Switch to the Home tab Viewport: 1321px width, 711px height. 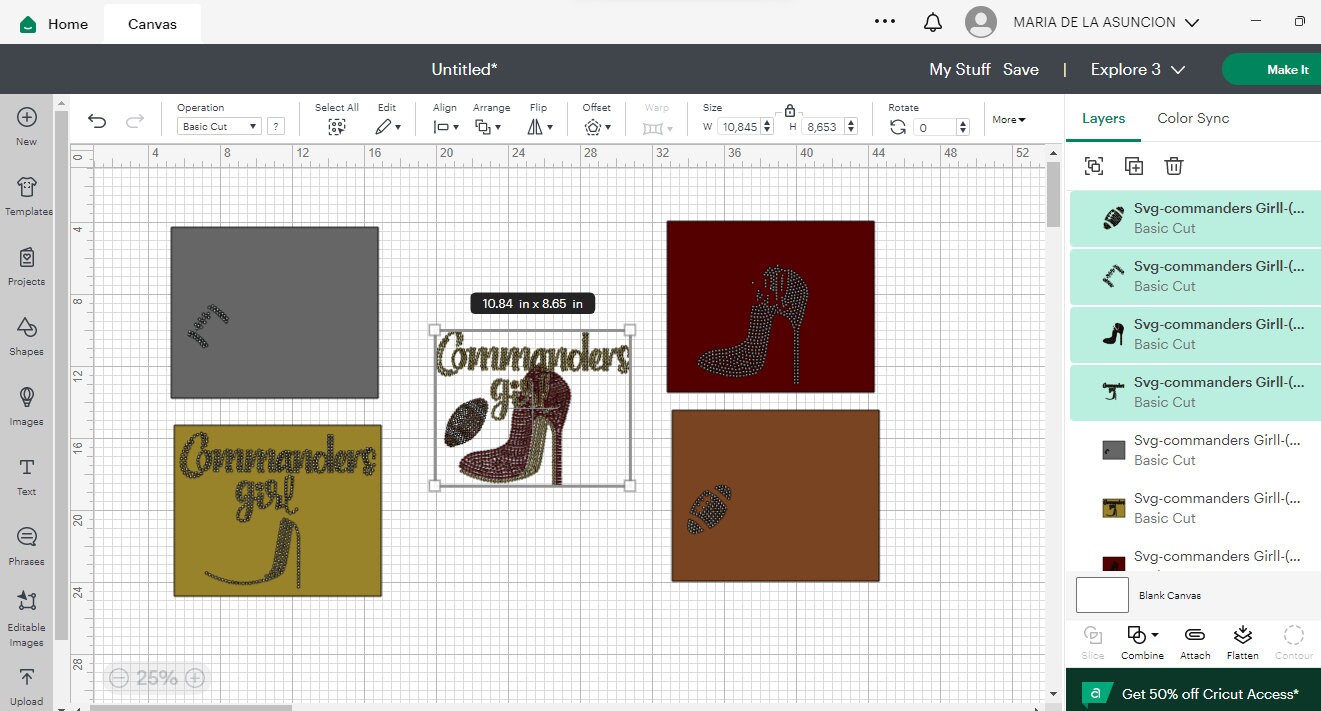click(x=54, y=23)
